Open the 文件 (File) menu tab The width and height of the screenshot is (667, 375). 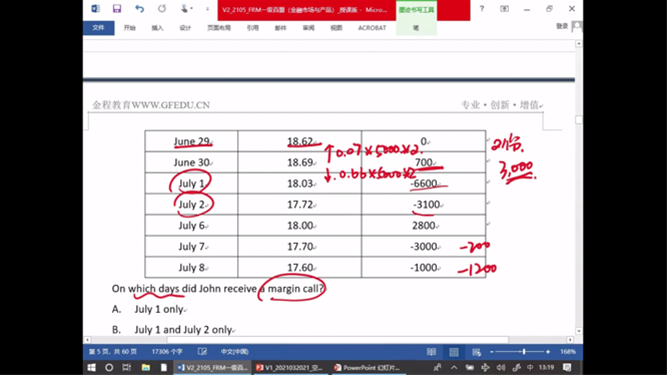98,28
